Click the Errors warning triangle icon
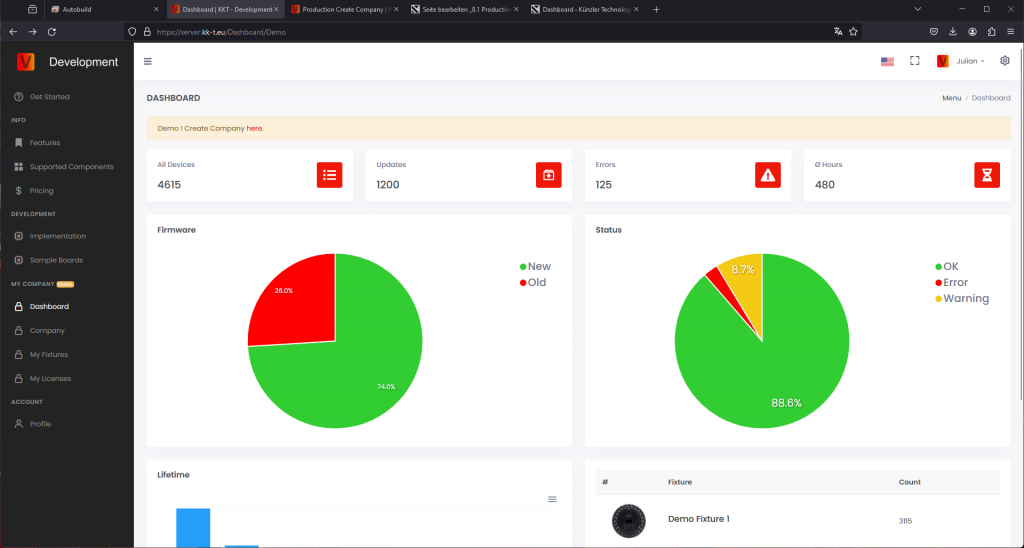Viewport: 1024px width, 548px height. (767, 175)
